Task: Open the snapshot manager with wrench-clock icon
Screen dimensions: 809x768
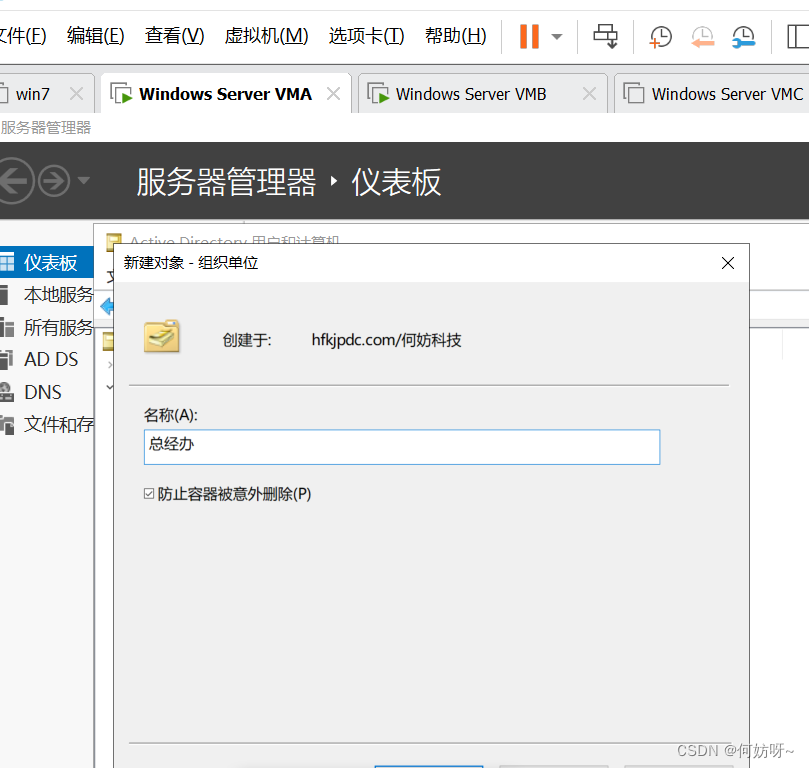Action: click(743, 37)
